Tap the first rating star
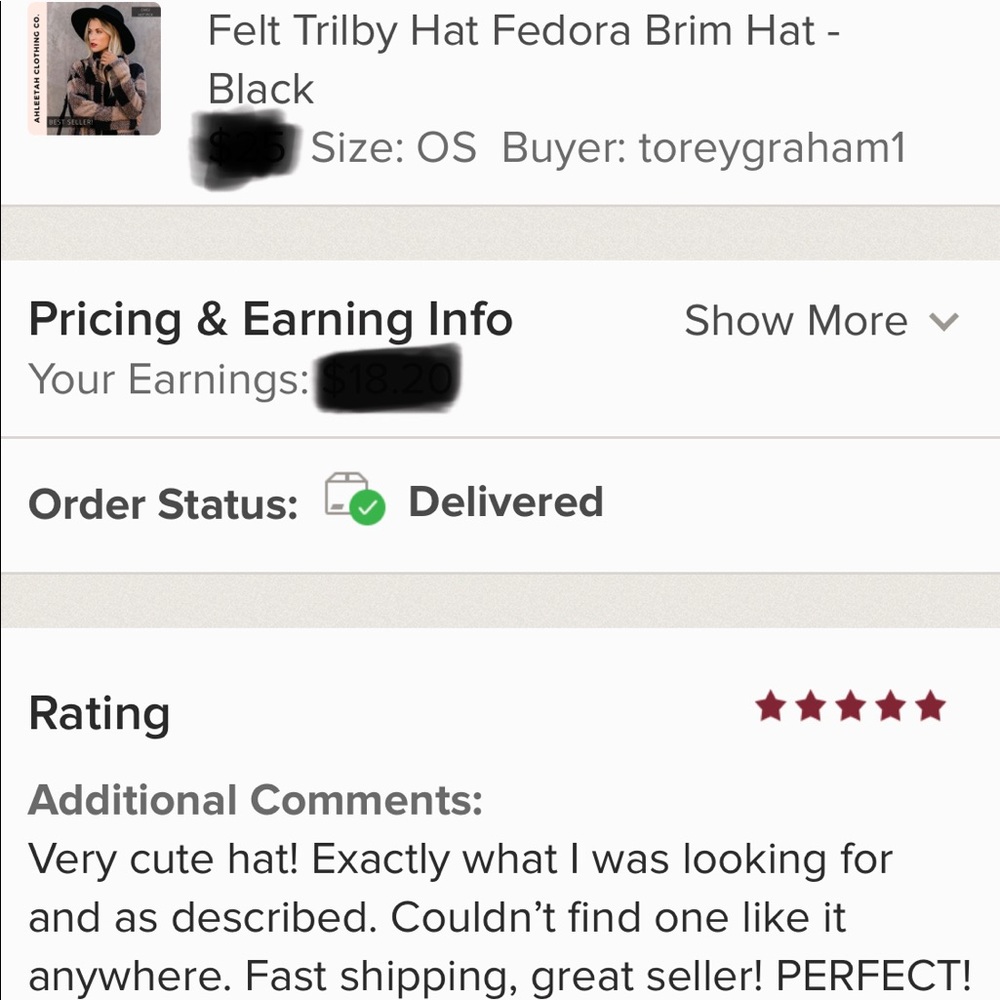1000x1000 pixels. (x=771, y=706)
